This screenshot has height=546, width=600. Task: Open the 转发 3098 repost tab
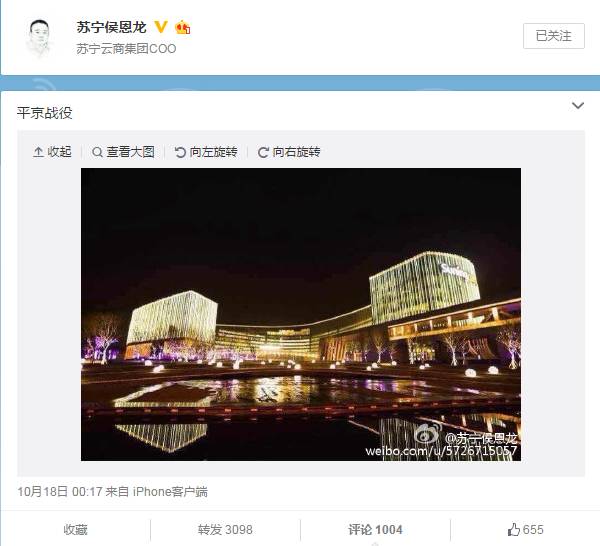pyautogui.click(x=225, y=530)
